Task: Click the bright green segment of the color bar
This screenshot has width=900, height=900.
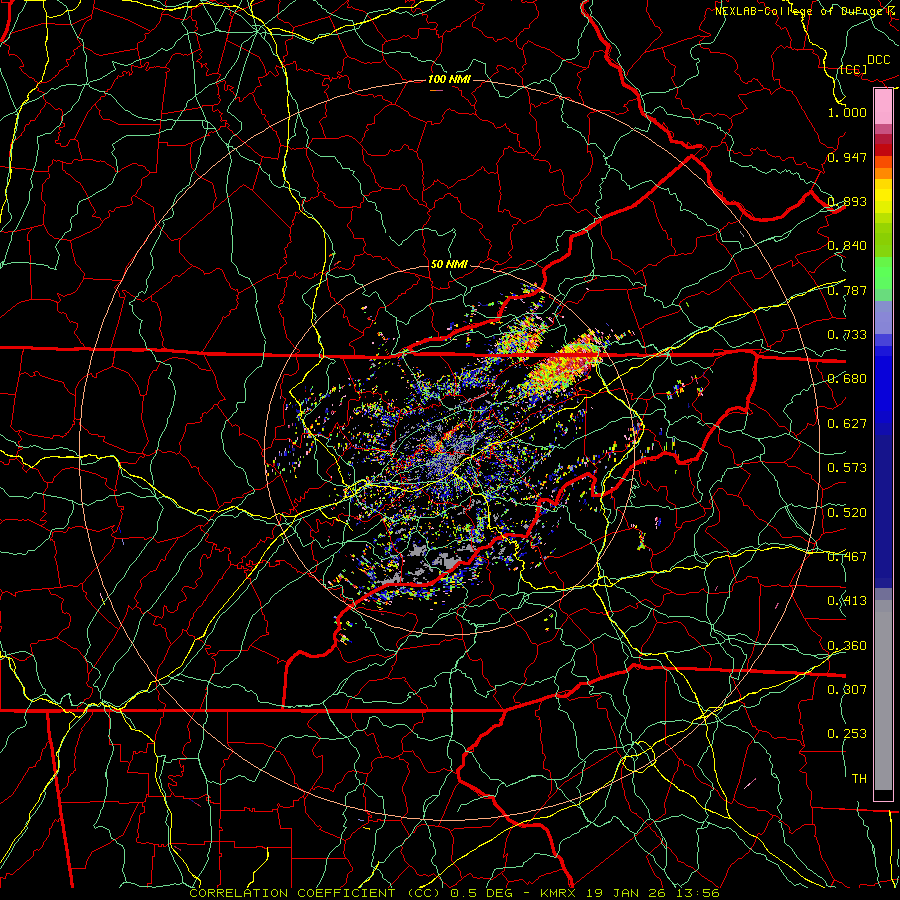Action: pos(883,274)
